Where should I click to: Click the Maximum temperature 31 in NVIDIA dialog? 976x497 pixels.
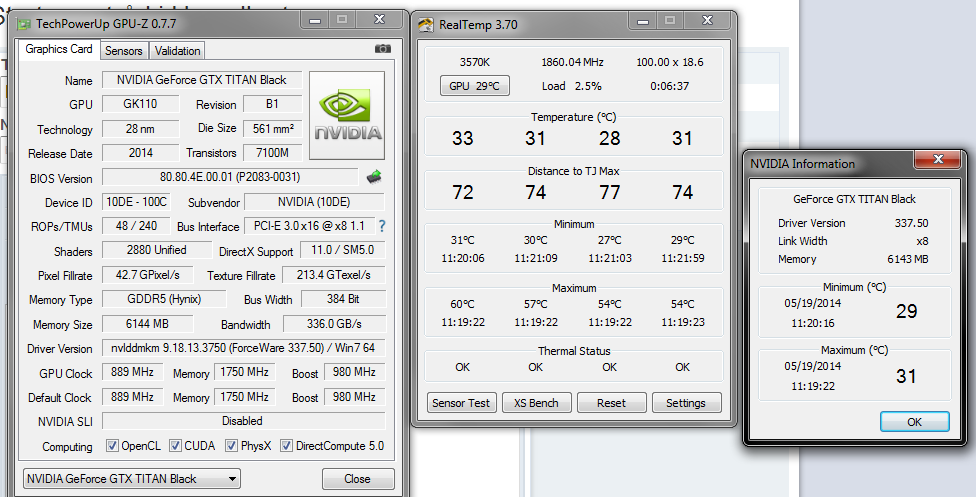(906, 376)
